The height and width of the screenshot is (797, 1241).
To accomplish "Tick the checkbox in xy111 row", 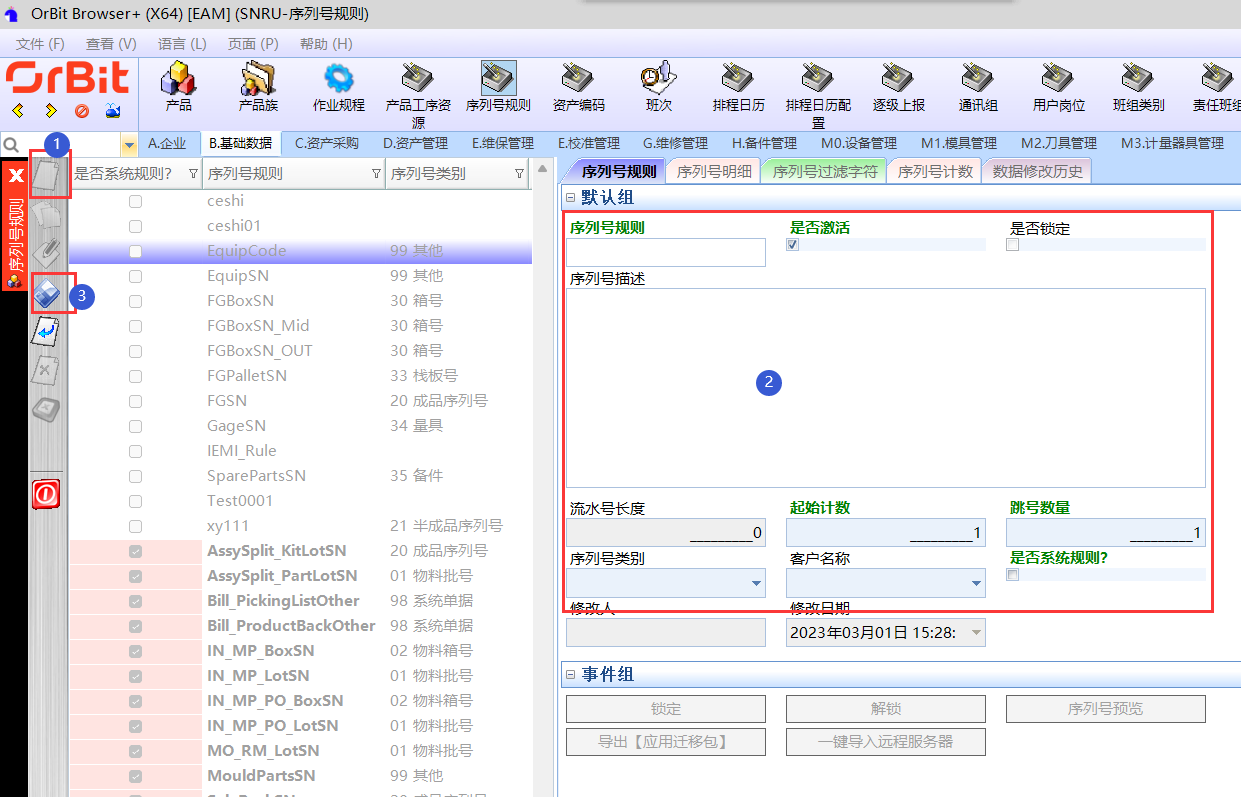I will 135,526.
